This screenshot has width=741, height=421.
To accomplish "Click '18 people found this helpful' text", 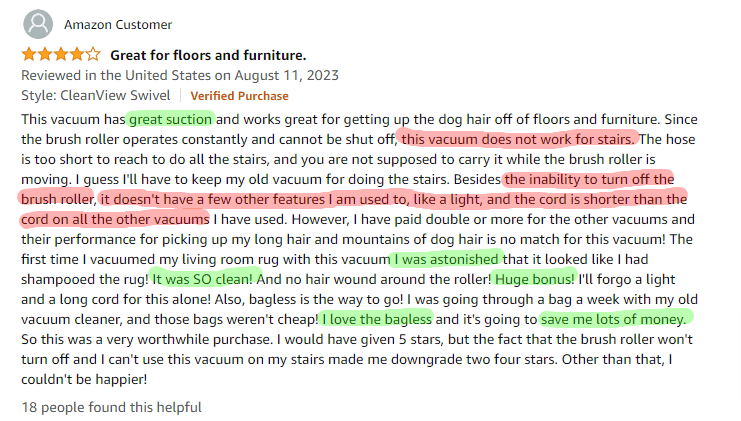I will [112, 407].
